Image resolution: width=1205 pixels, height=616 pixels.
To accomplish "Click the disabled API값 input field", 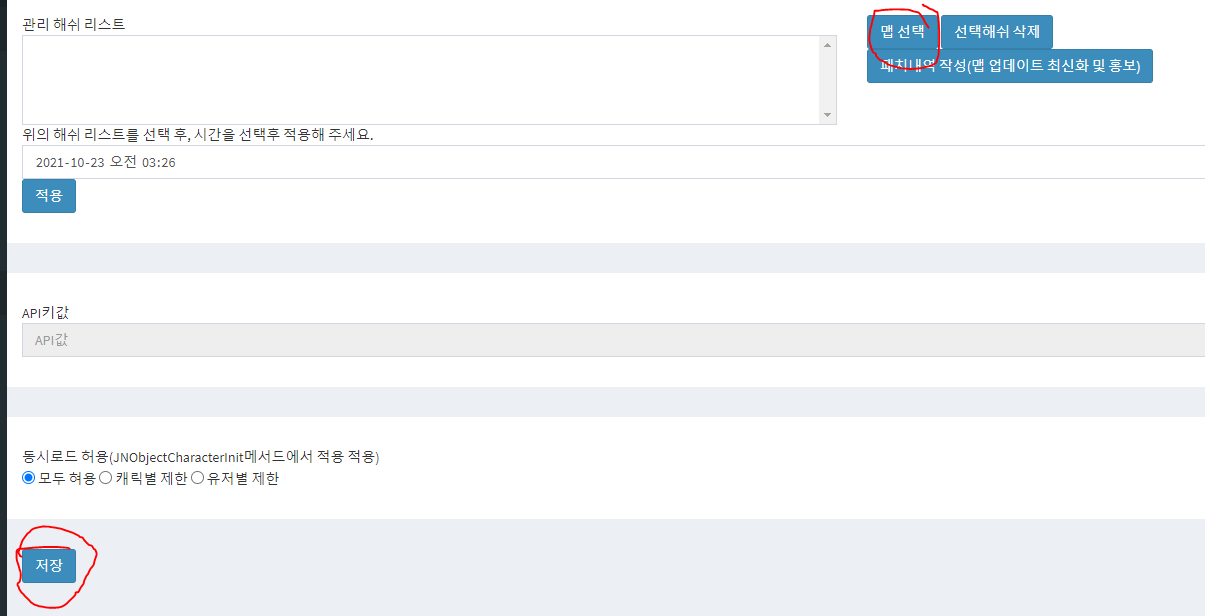I will point(613,340).
